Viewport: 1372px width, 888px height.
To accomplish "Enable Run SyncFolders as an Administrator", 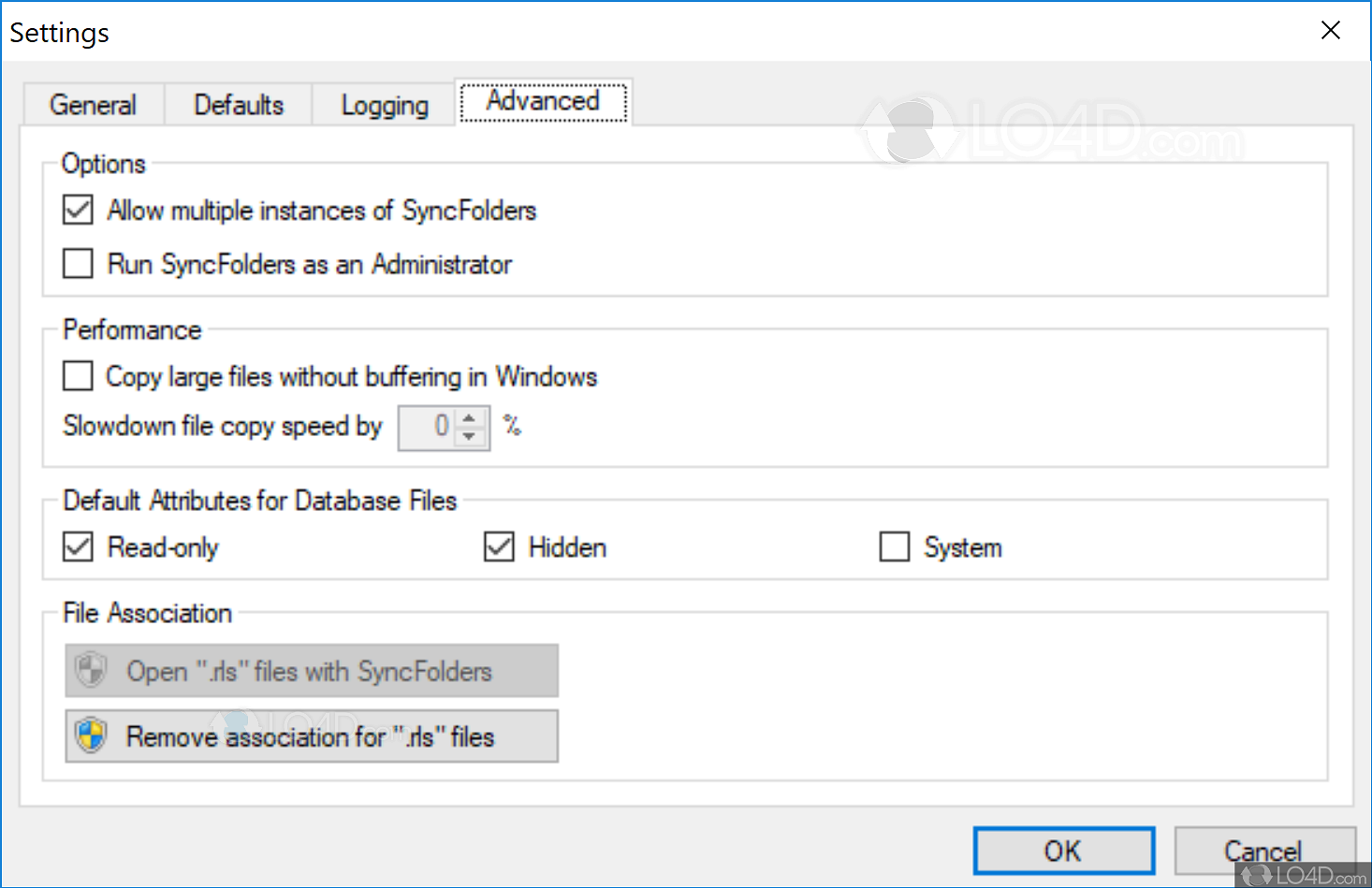I will pos(78,263).
